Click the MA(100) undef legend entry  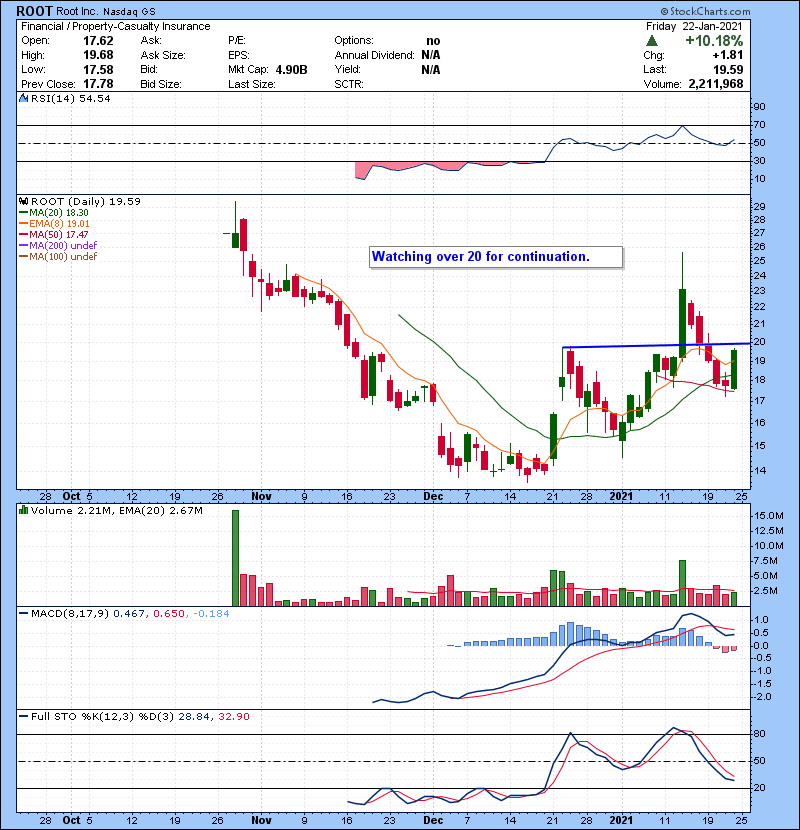point(58,257)
